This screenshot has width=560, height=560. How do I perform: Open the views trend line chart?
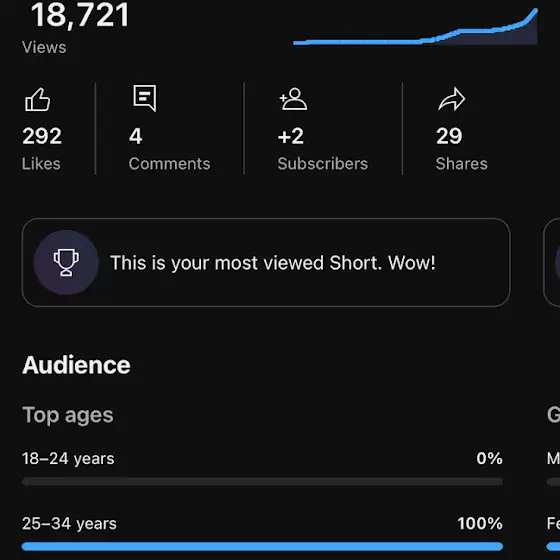[x=415, y=27]
